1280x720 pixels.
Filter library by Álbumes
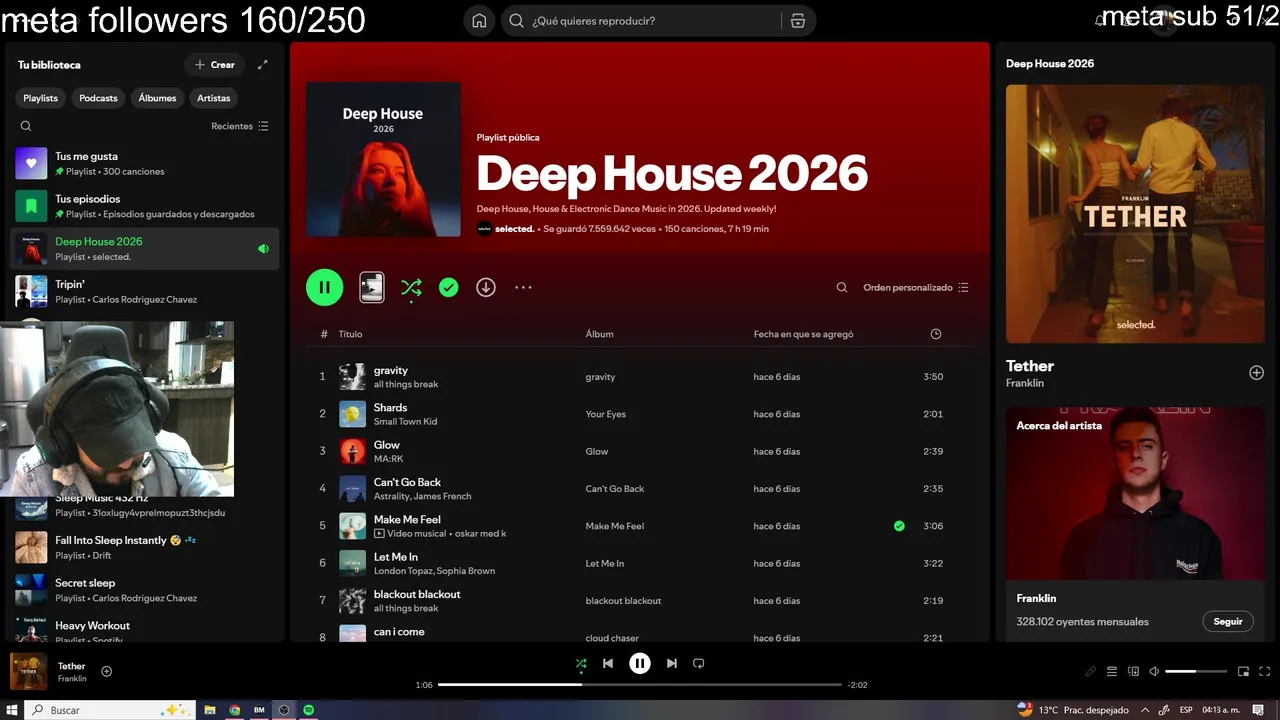(x=157, y=98)
